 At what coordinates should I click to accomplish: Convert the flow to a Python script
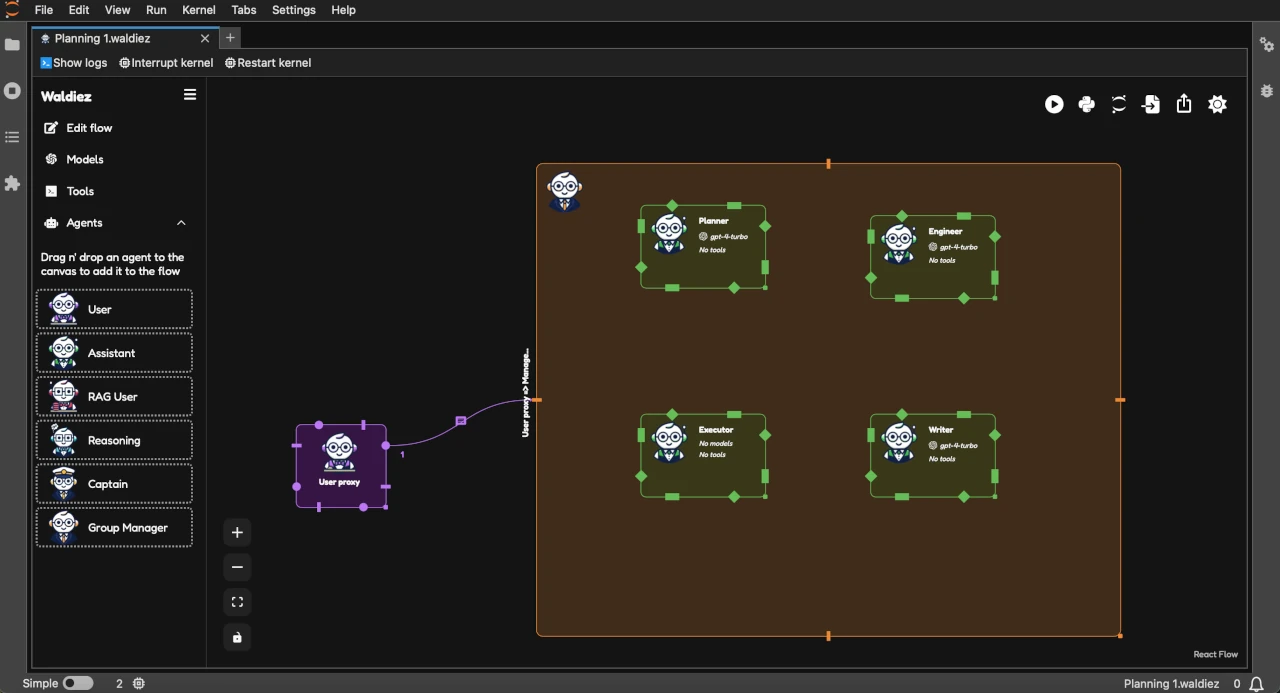pos(1087,104)
